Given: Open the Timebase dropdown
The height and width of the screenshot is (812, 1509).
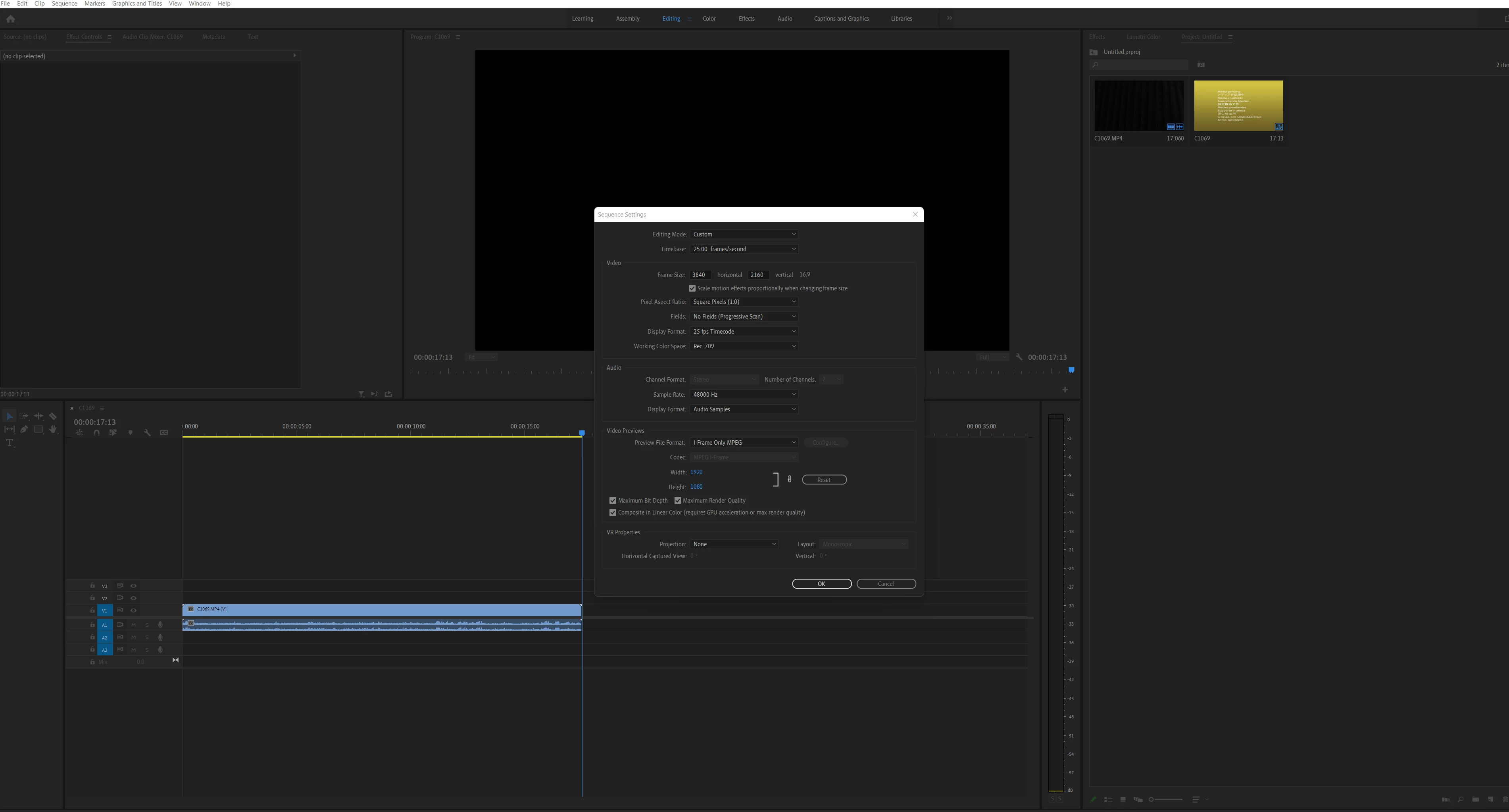Looking at the screenshot, I should 743,249.
